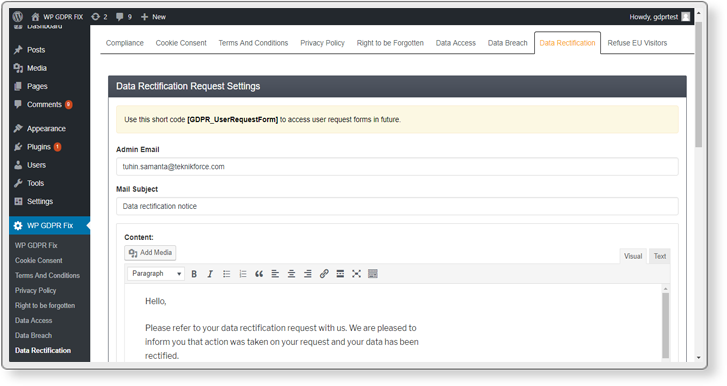Align text right in editor
The height and width of the screenshot is (386, 727).
click(x=307, y=274)
